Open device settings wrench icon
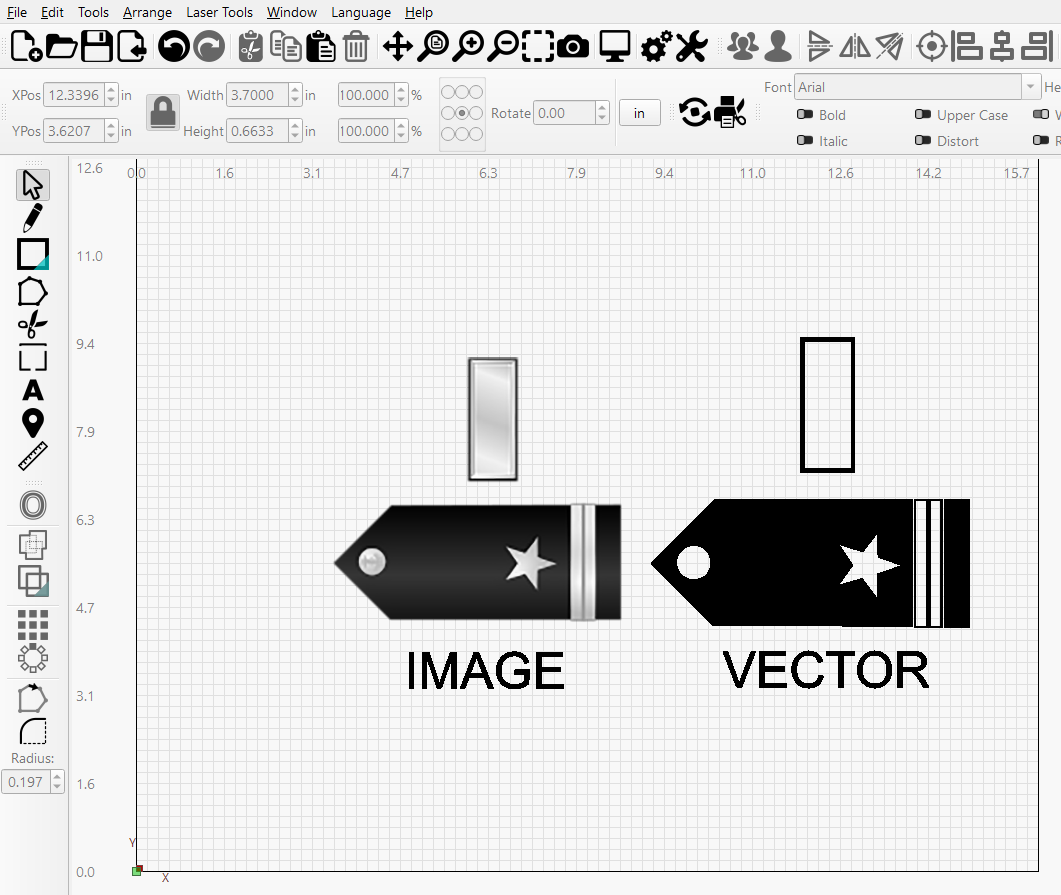1061x895 pixels. (692, 47)
